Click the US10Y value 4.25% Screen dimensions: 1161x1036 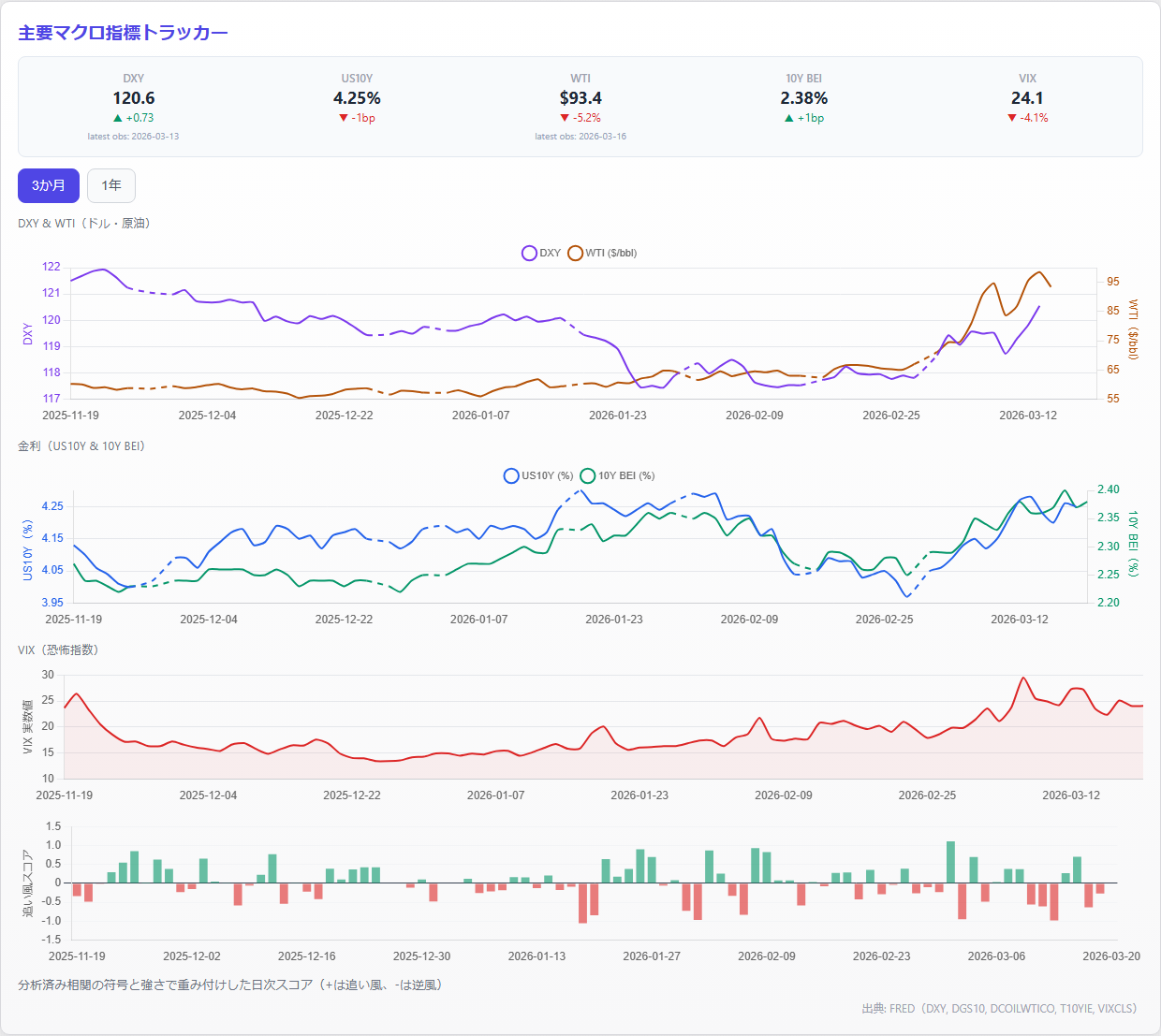[357, 98]
